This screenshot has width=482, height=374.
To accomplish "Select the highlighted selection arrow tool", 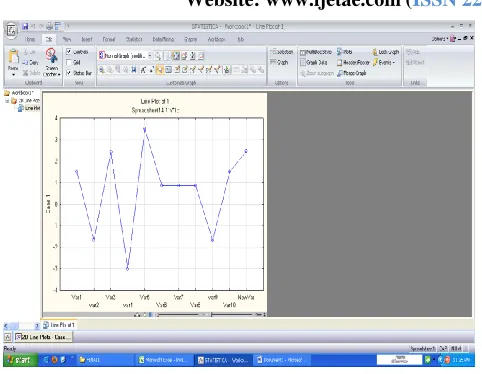I will 160,70.
